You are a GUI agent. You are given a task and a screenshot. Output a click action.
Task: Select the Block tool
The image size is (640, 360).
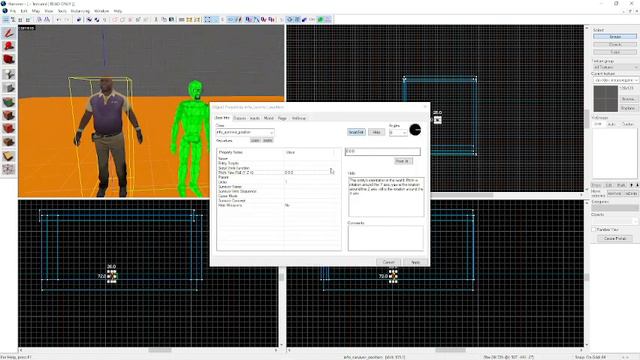9,88
